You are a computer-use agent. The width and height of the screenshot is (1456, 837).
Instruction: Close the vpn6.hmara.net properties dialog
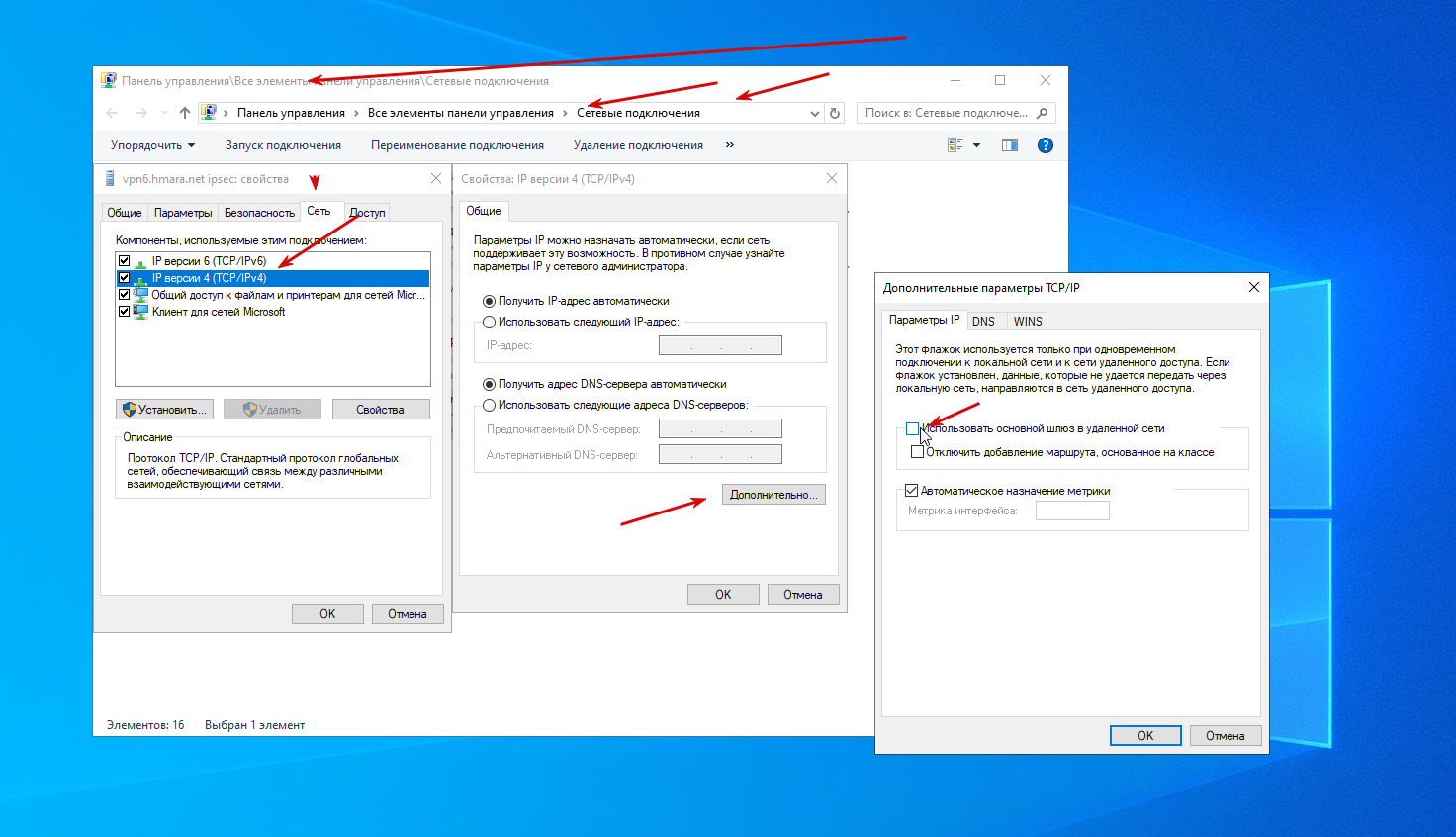(436, 178)
